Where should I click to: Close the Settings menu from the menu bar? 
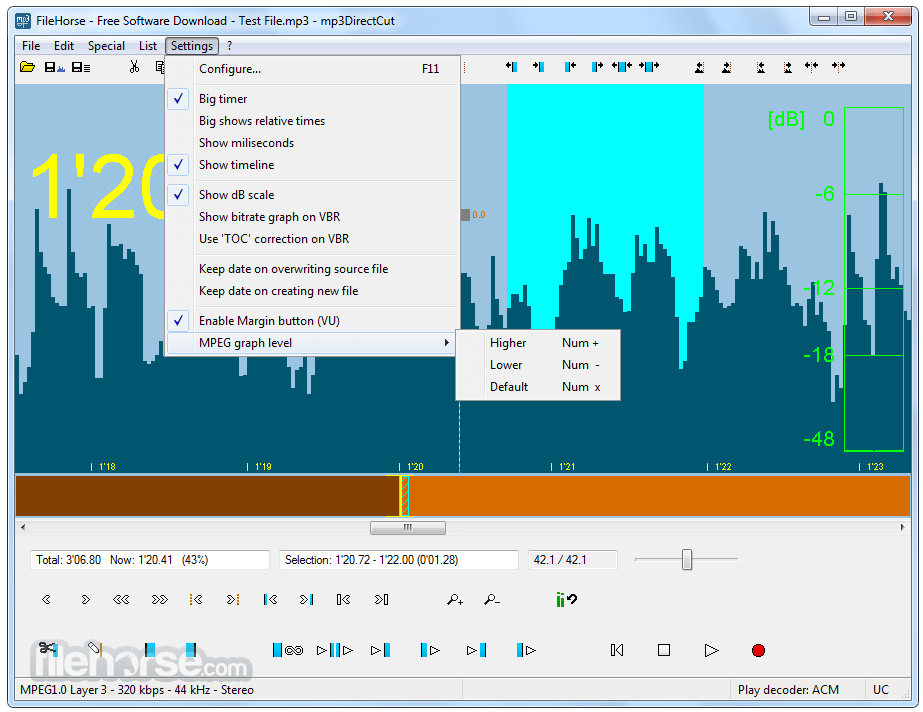192,46
